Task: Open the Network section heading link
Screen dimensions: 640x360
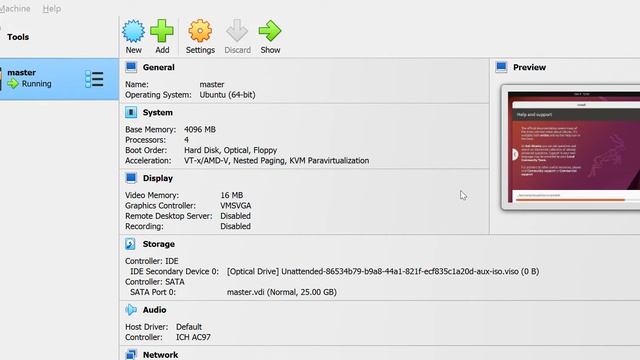Action: (160, 355)
